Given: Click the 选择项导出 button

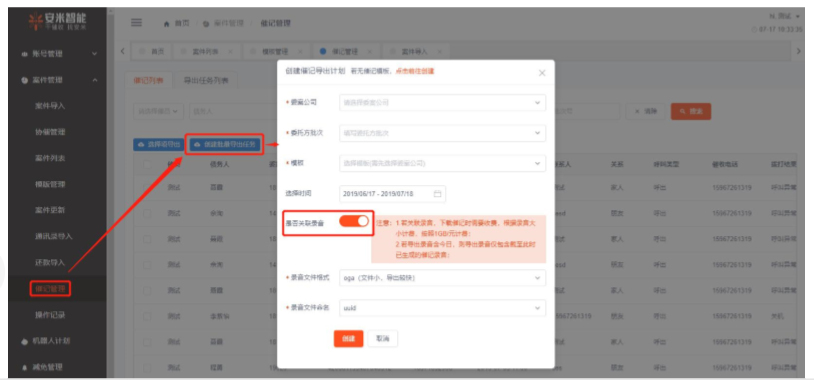Looking at the screenshot, I should (159, 145).
